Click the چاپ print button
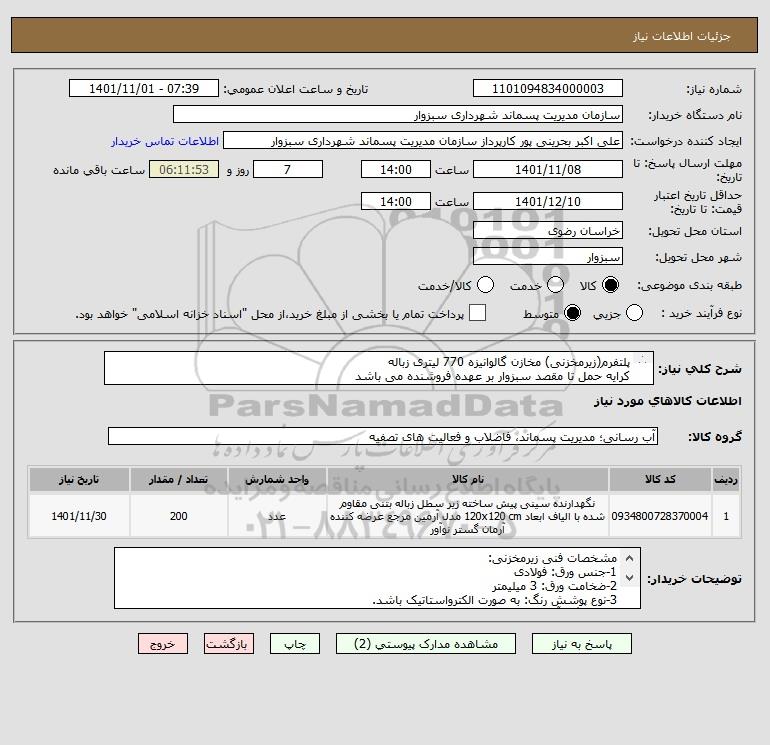The height and width of the screenshot is (745, 770). point(295,644)
